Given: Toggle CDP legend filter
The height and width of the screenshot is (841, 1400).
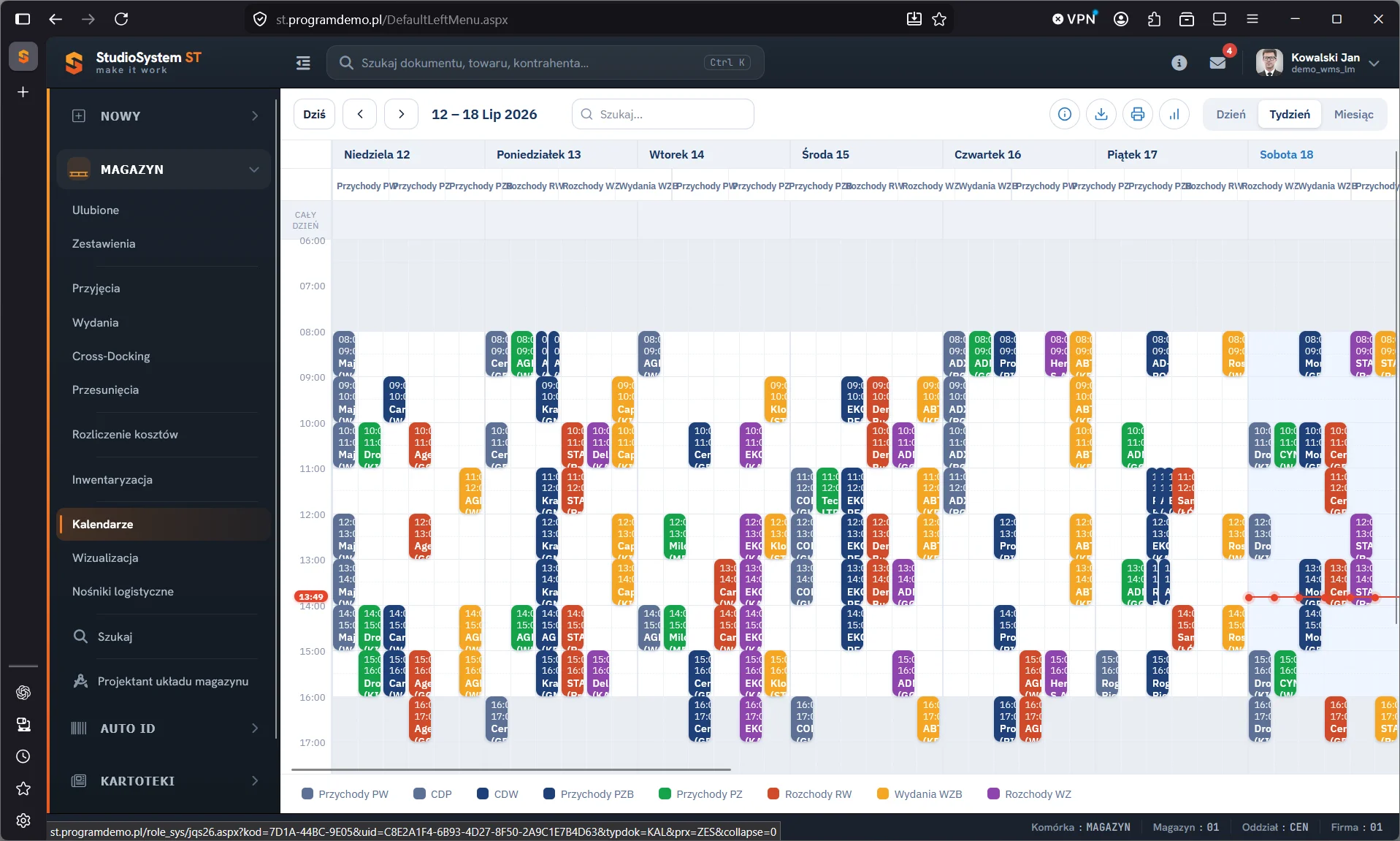Looking at the screenshot, I should pos(432,794).
